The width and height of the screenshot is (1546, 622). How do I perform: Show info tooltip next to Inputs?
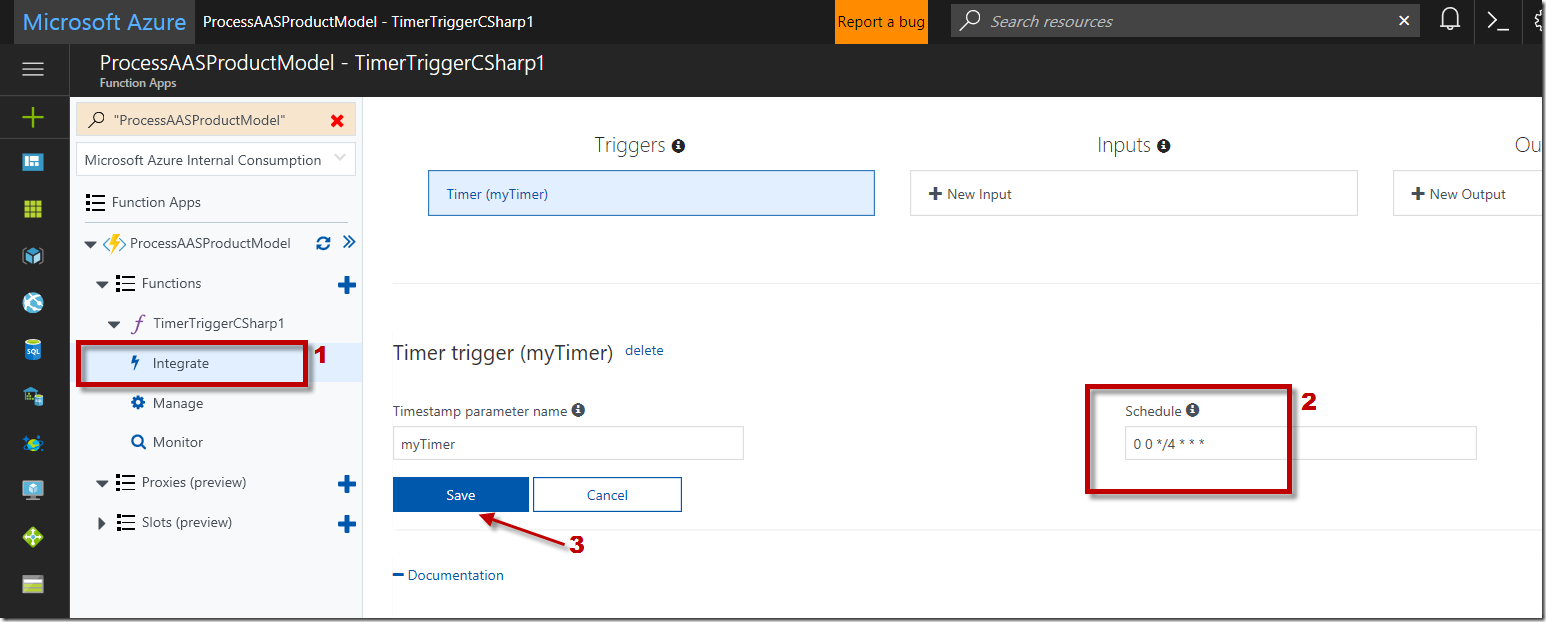pos(1163,146)
